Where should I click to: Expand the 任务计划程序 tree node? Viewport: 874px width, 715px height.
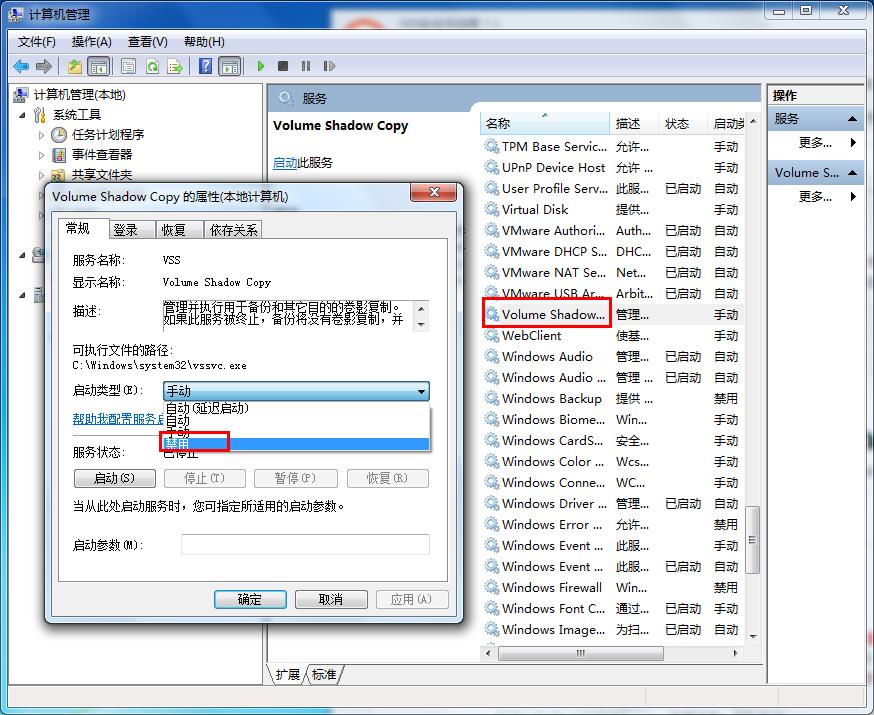click(x=41, y=135)
